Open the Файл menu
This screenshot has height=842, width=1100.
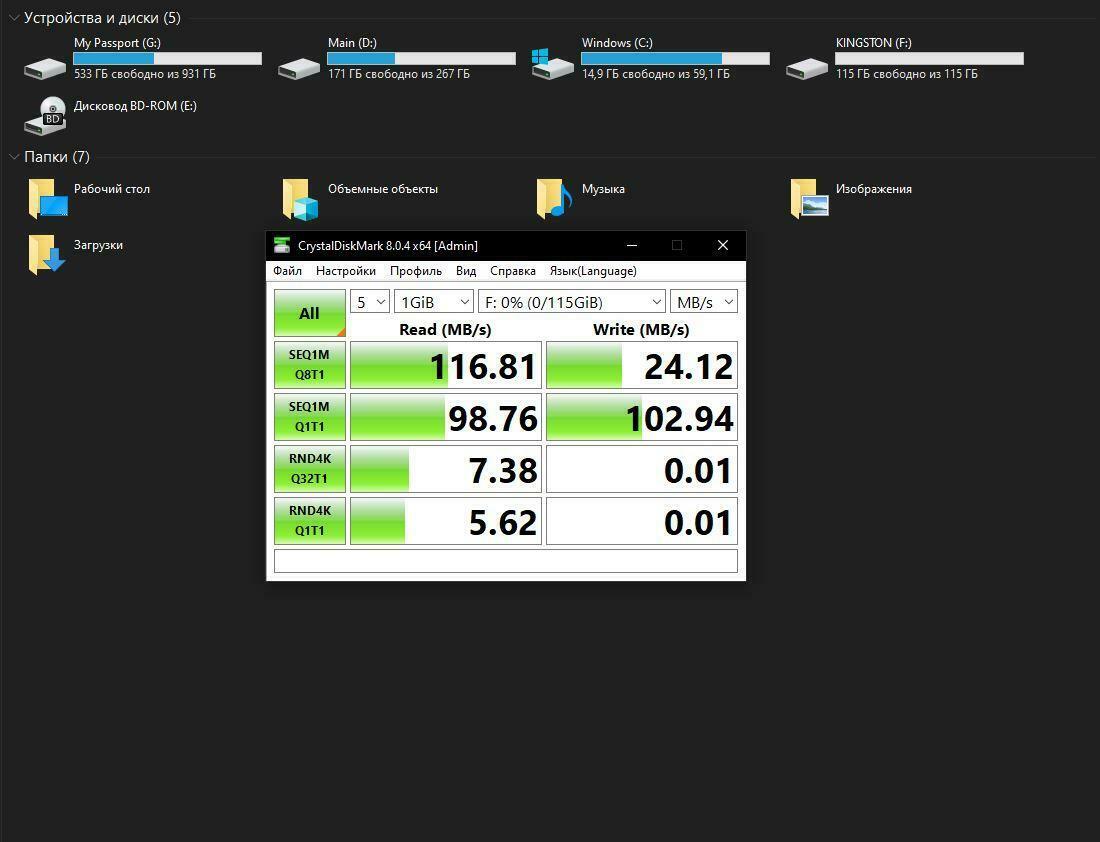tap(288, 271)
